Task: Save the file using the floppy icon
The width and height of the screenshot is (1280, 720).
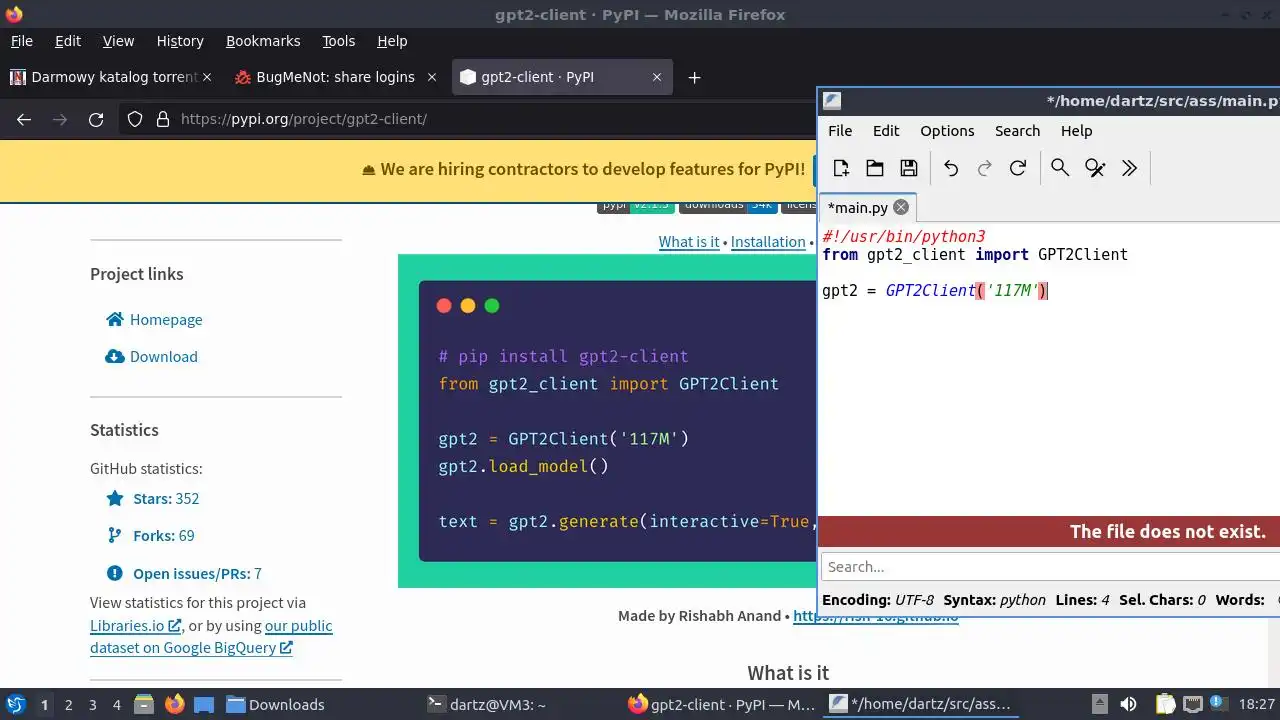Action: pos(908,168)
